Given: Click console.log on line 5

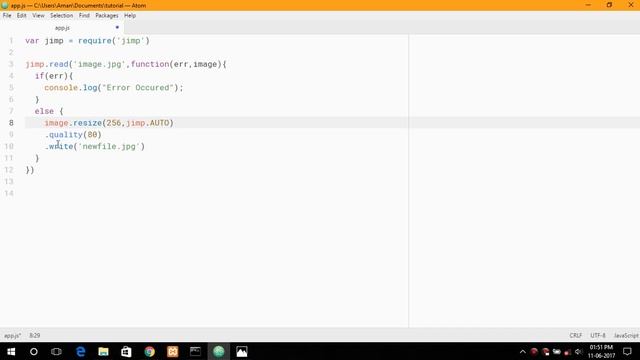Looking at the screenshot, I should 71,88.
